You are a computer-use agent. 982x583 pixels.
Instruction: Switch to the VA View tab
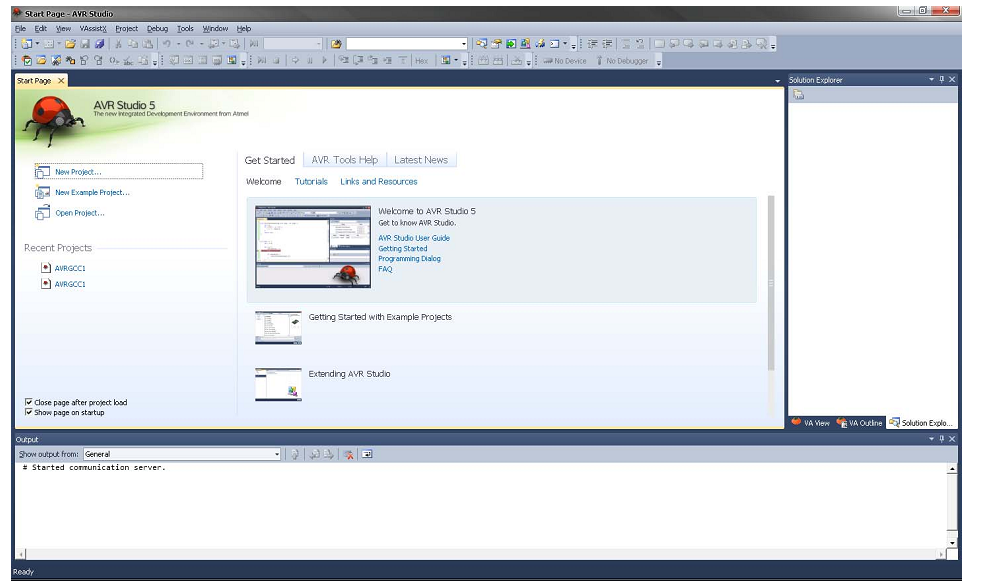[811, 423]
